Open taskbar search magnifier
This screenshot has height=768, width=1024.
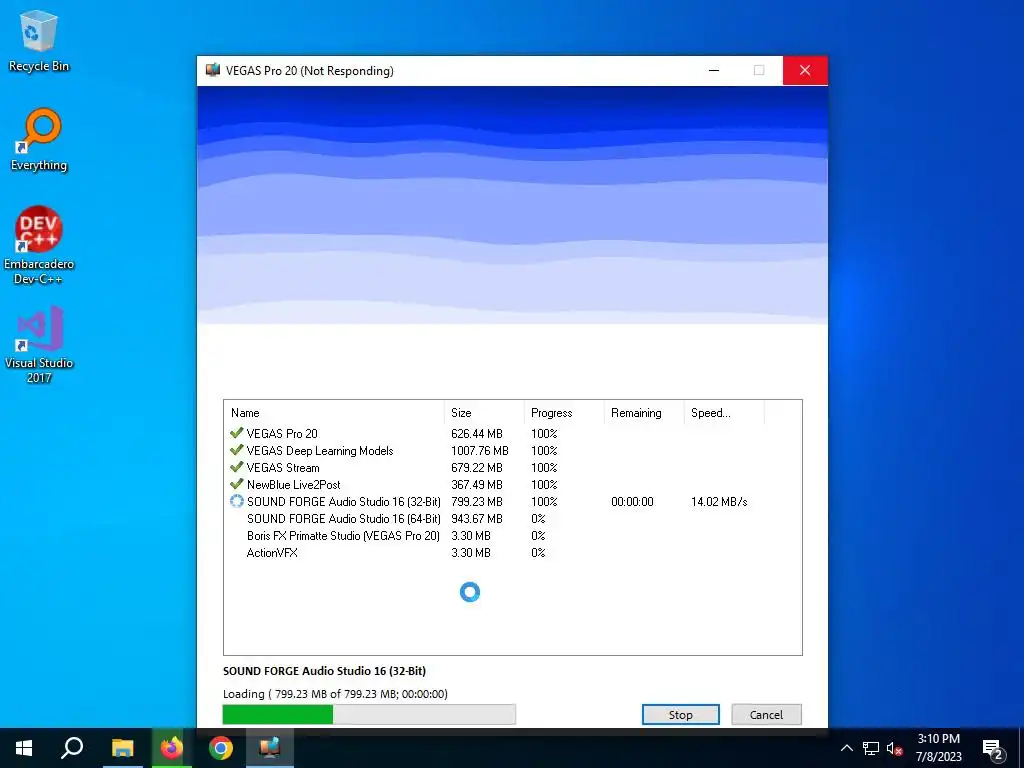click(72, 748)
